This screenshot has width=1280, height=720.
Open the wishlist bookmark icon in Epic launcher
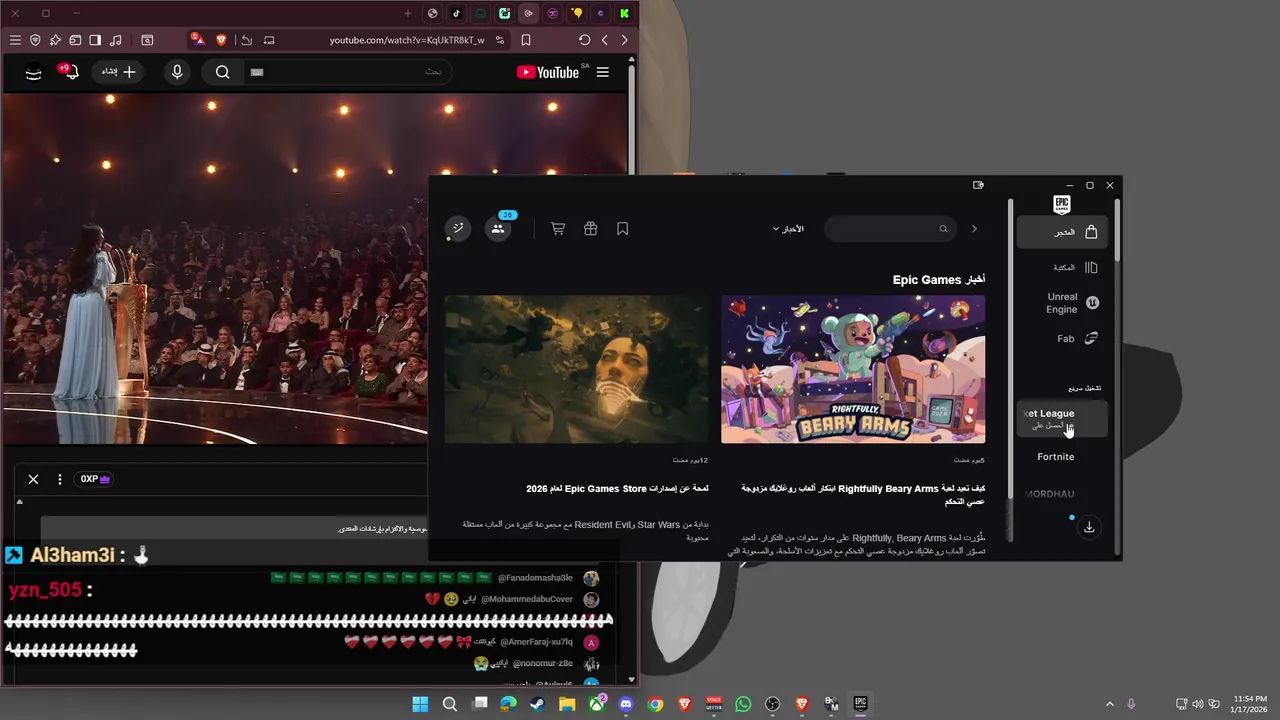click(x=622, y=229)
